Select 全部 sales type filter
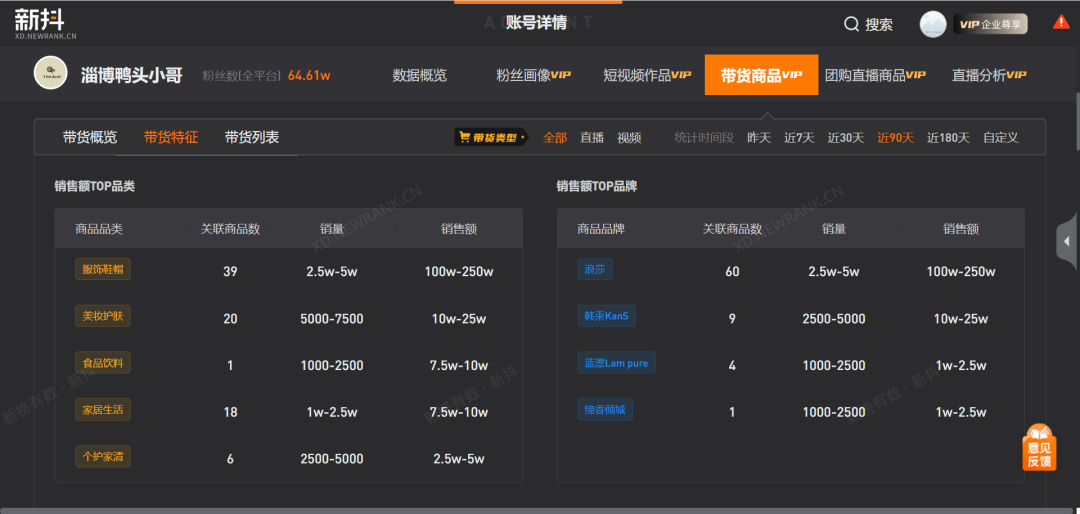Viewport: 1080px width, 514px height. (x=555, y=138)
